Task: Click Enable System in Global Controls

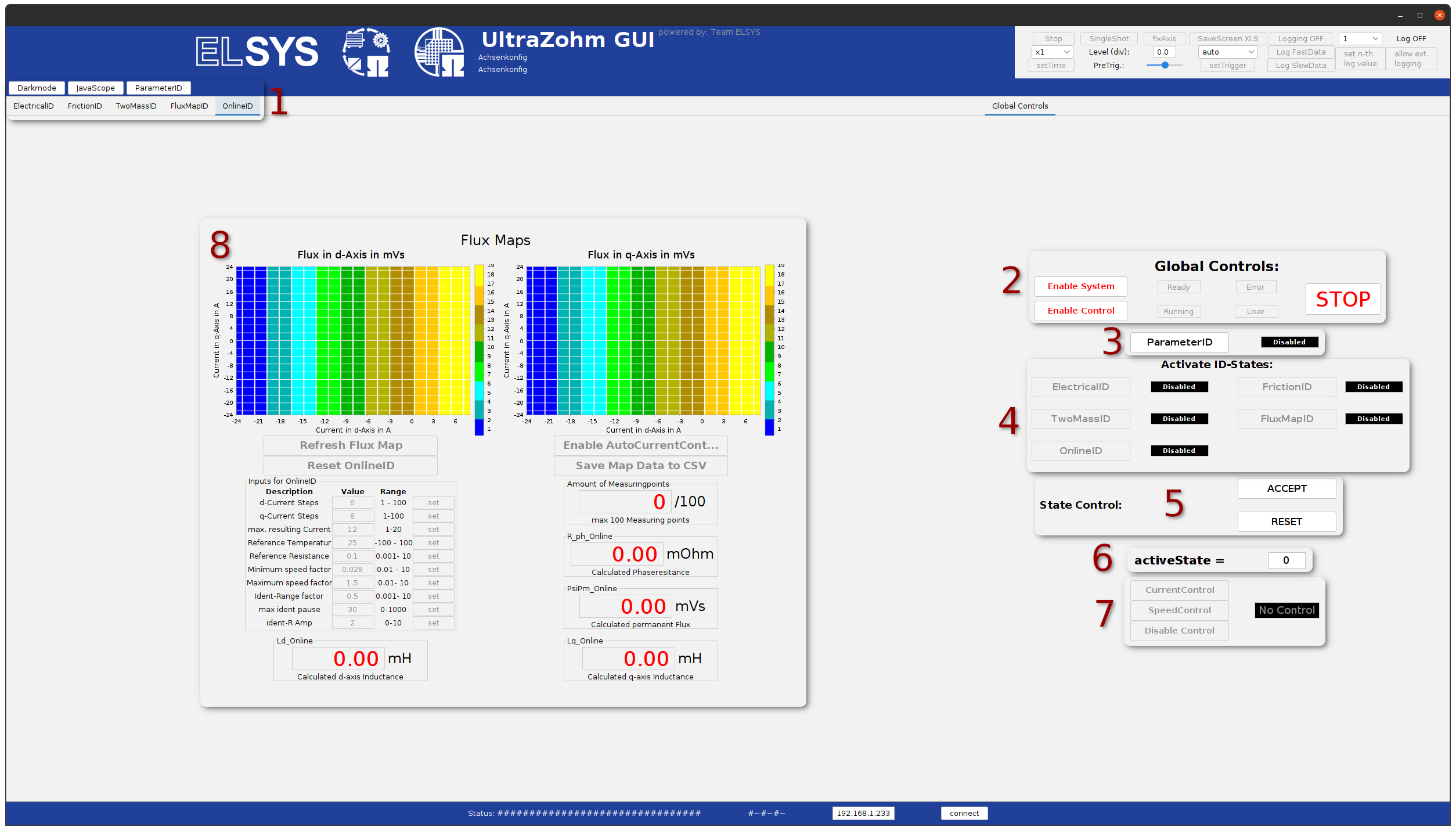Action: click(x=1080, y=286)
